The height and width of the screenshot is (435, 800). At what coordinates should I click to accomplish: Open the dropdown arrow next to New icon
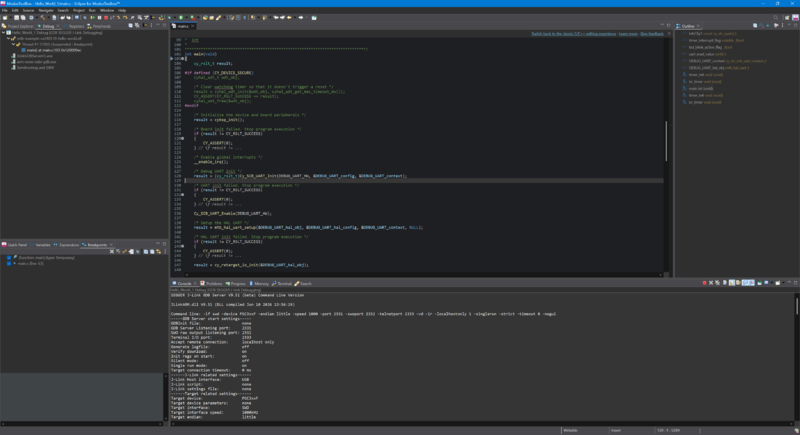coord(10,17)
